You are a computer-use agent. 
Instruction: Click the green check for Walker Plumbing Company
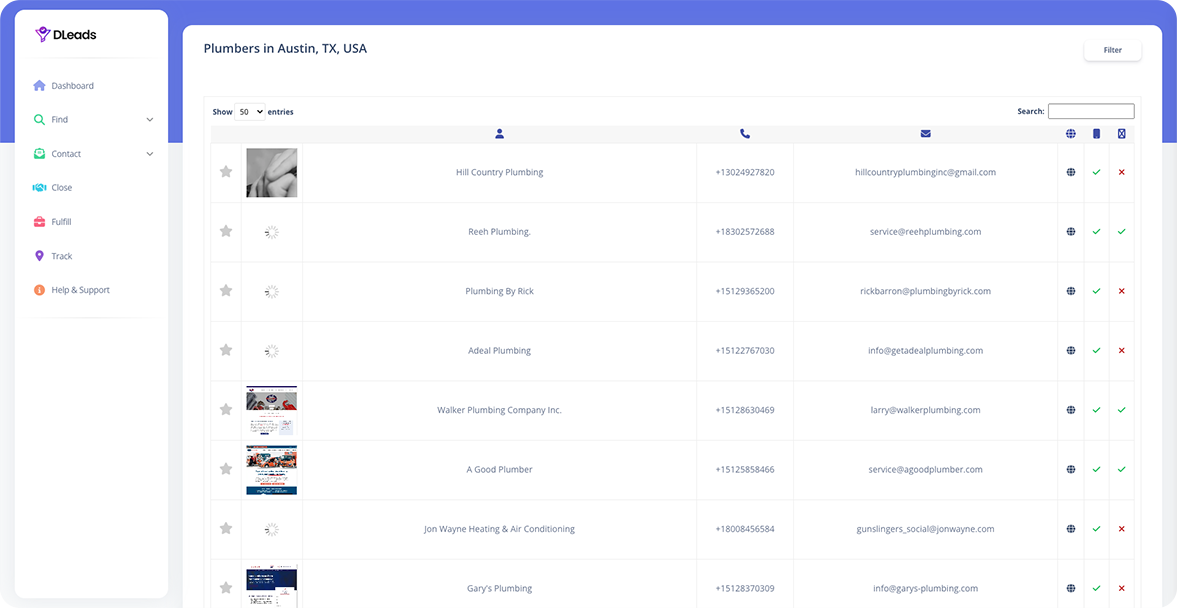[x=1097, y=410]
